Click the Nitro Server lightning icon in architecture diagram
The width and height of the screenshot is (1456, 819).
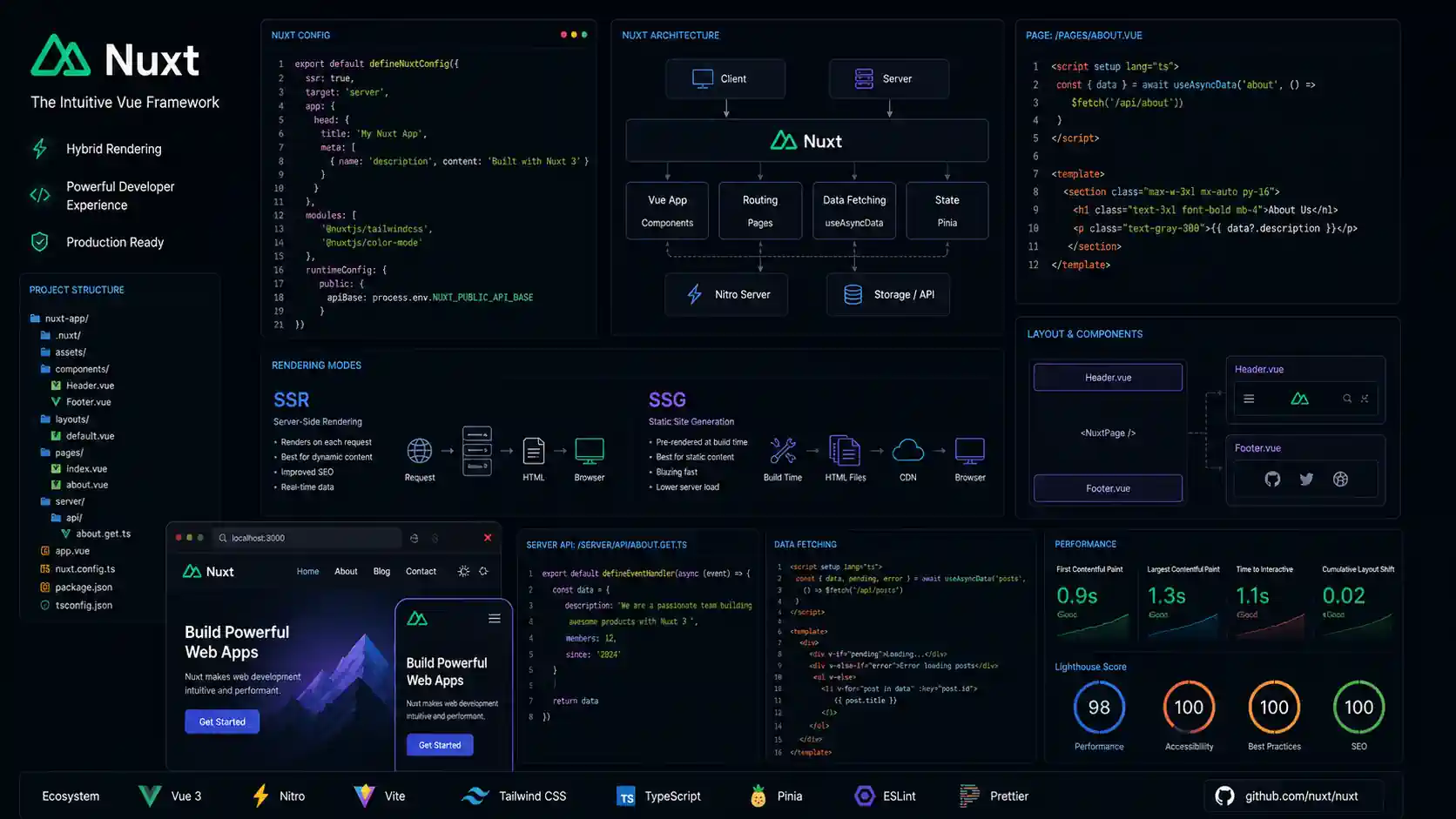coord(695,294)
